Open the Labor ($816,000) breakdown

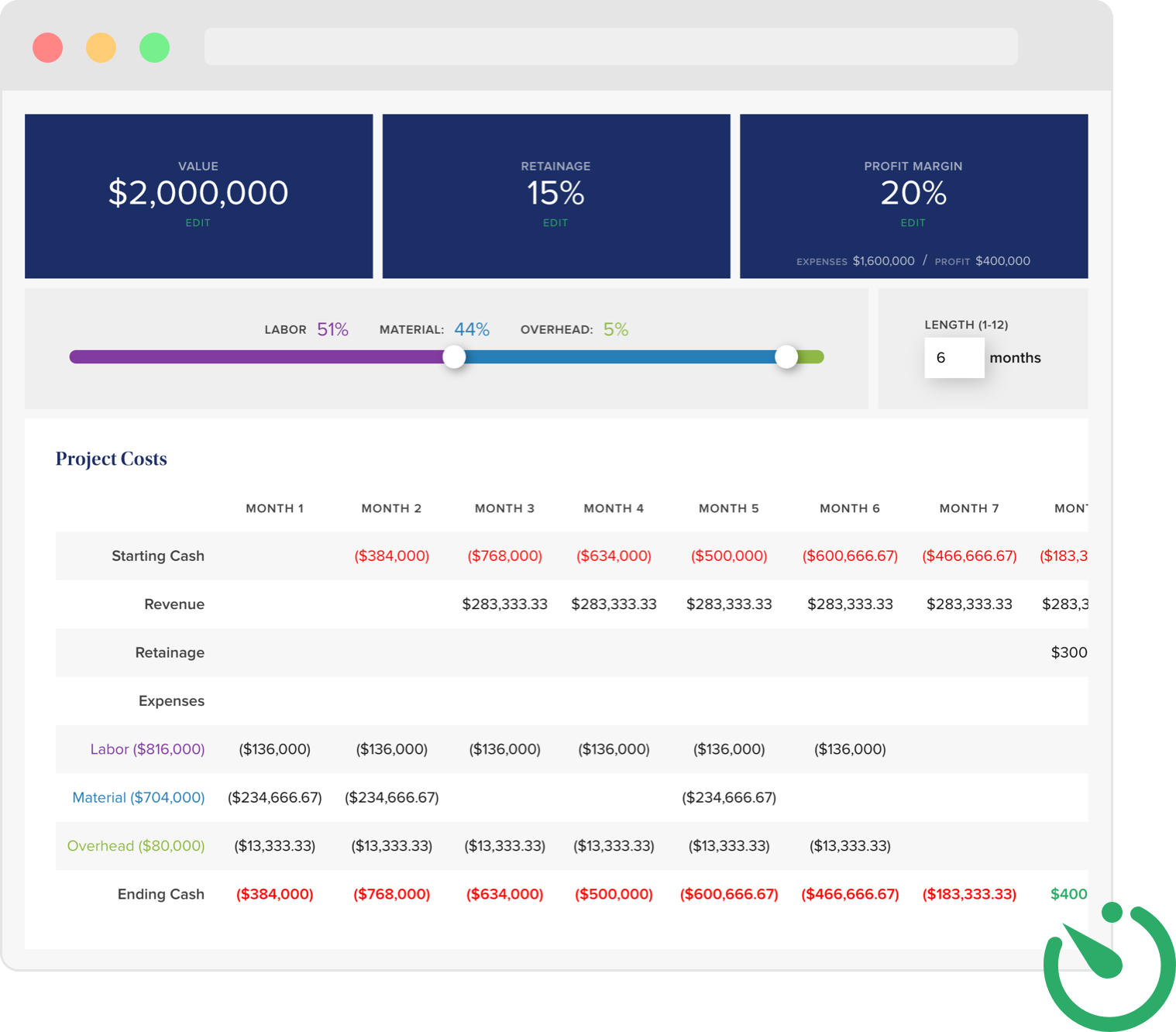click(146, 749)
